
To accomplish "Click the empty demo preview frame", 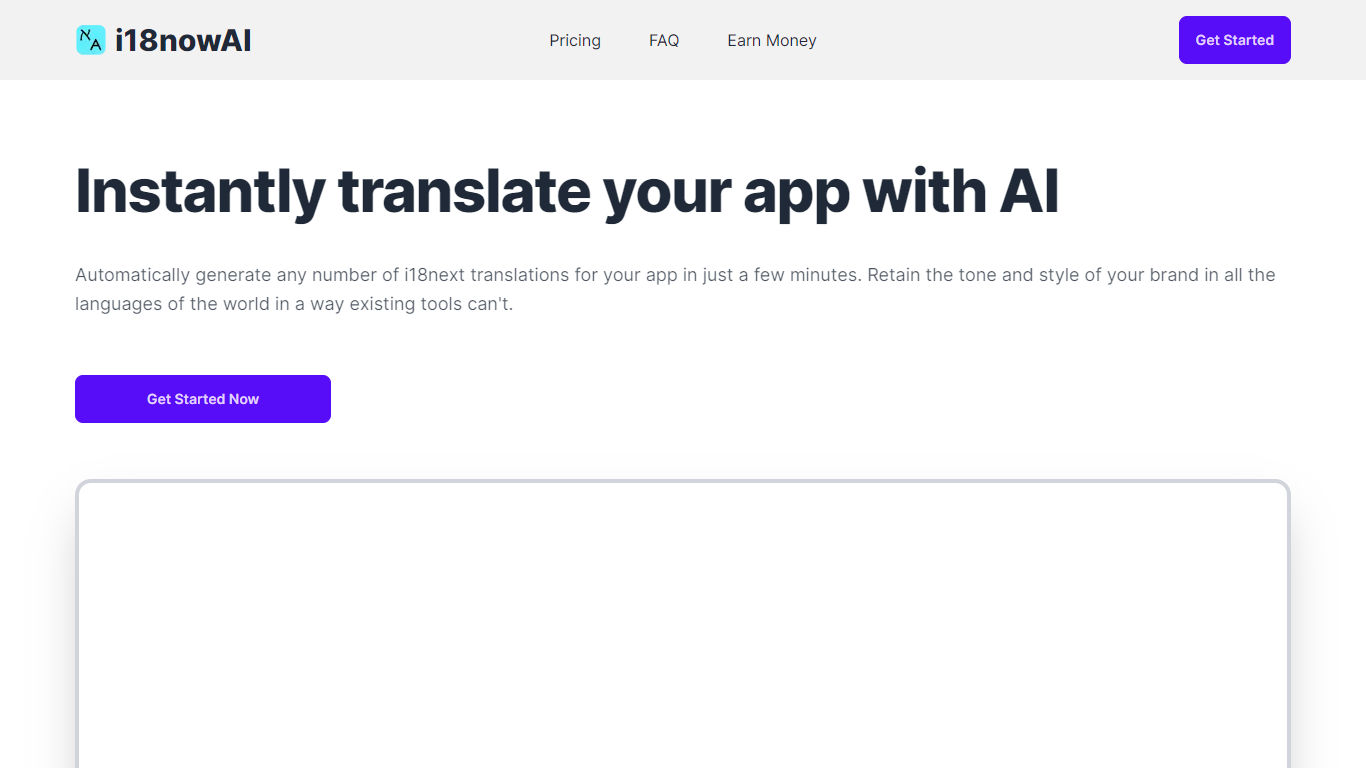I will click(x=683, y=624).
